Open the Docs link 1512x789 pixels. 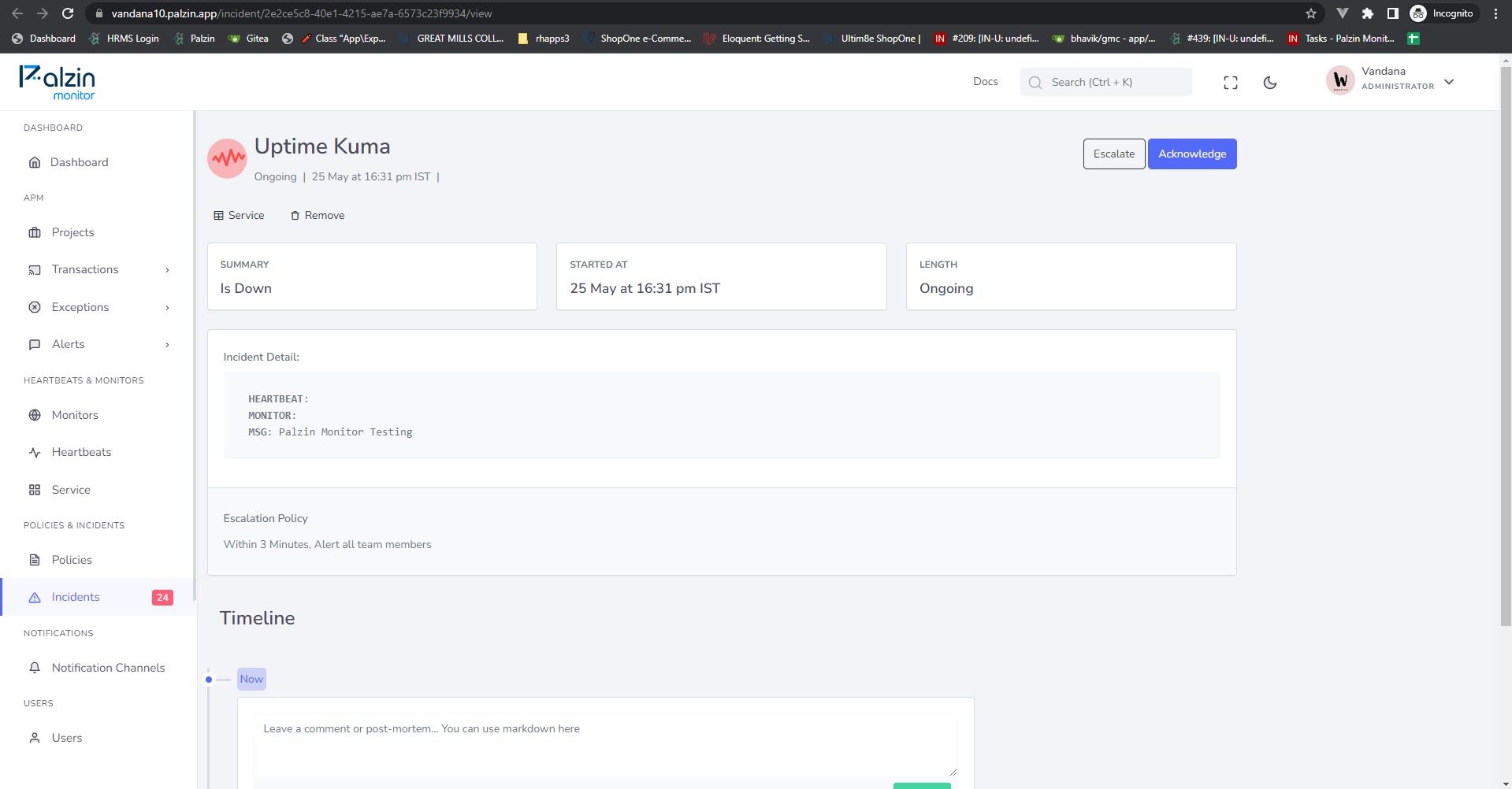[986, 81]
